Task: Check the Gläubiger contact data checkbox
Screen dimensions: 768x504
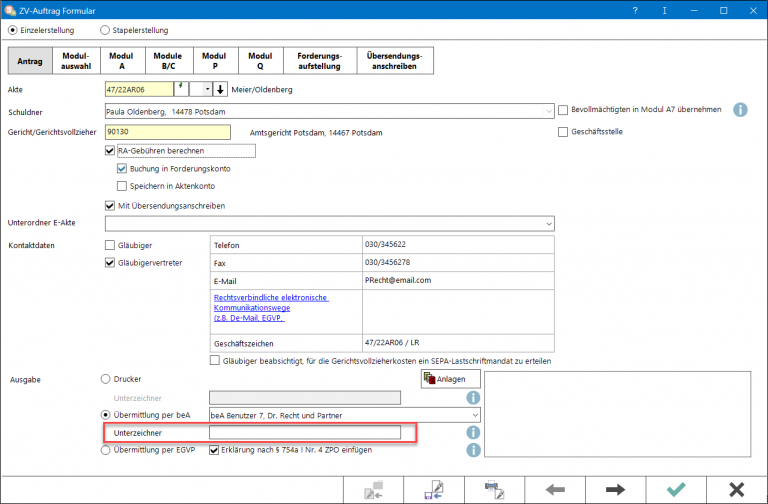Action: 110,245
